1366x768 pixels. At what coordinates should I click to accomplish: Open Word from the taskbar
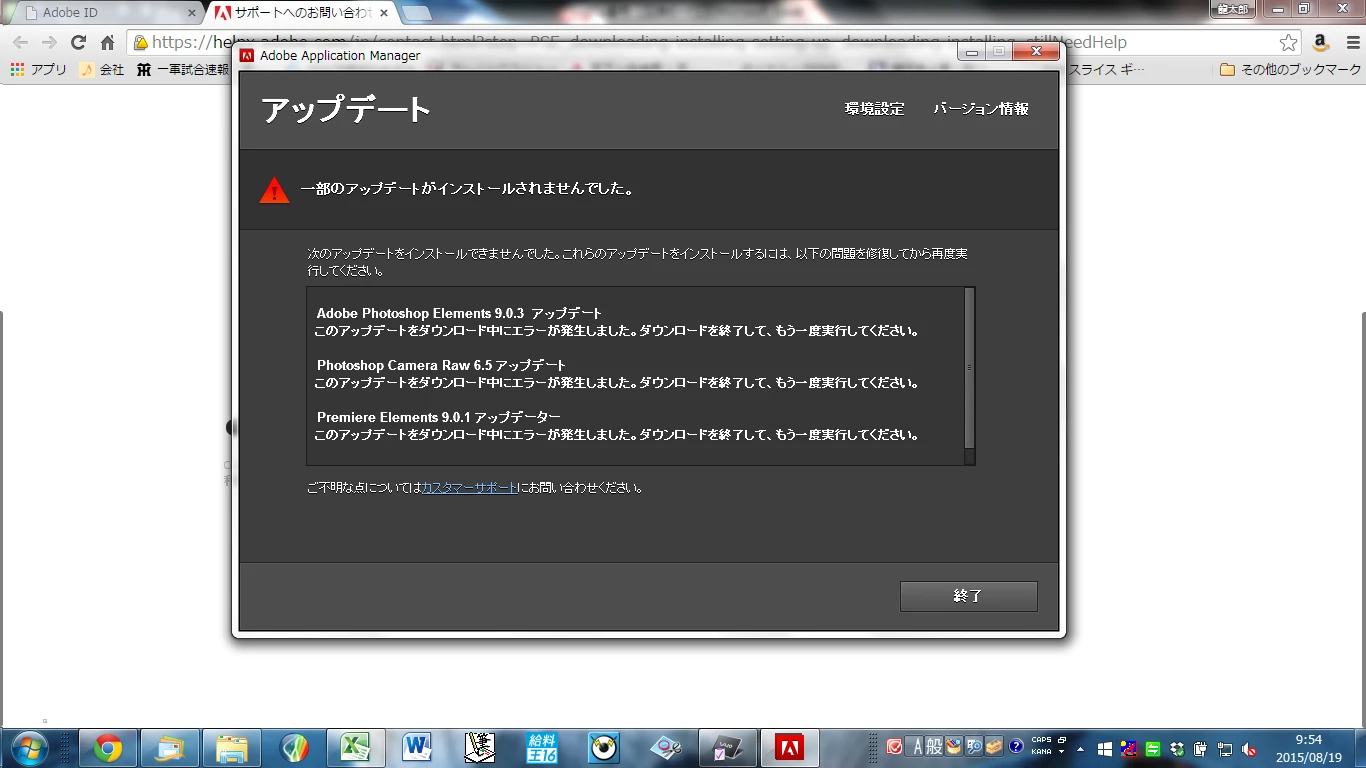point(417,747)
